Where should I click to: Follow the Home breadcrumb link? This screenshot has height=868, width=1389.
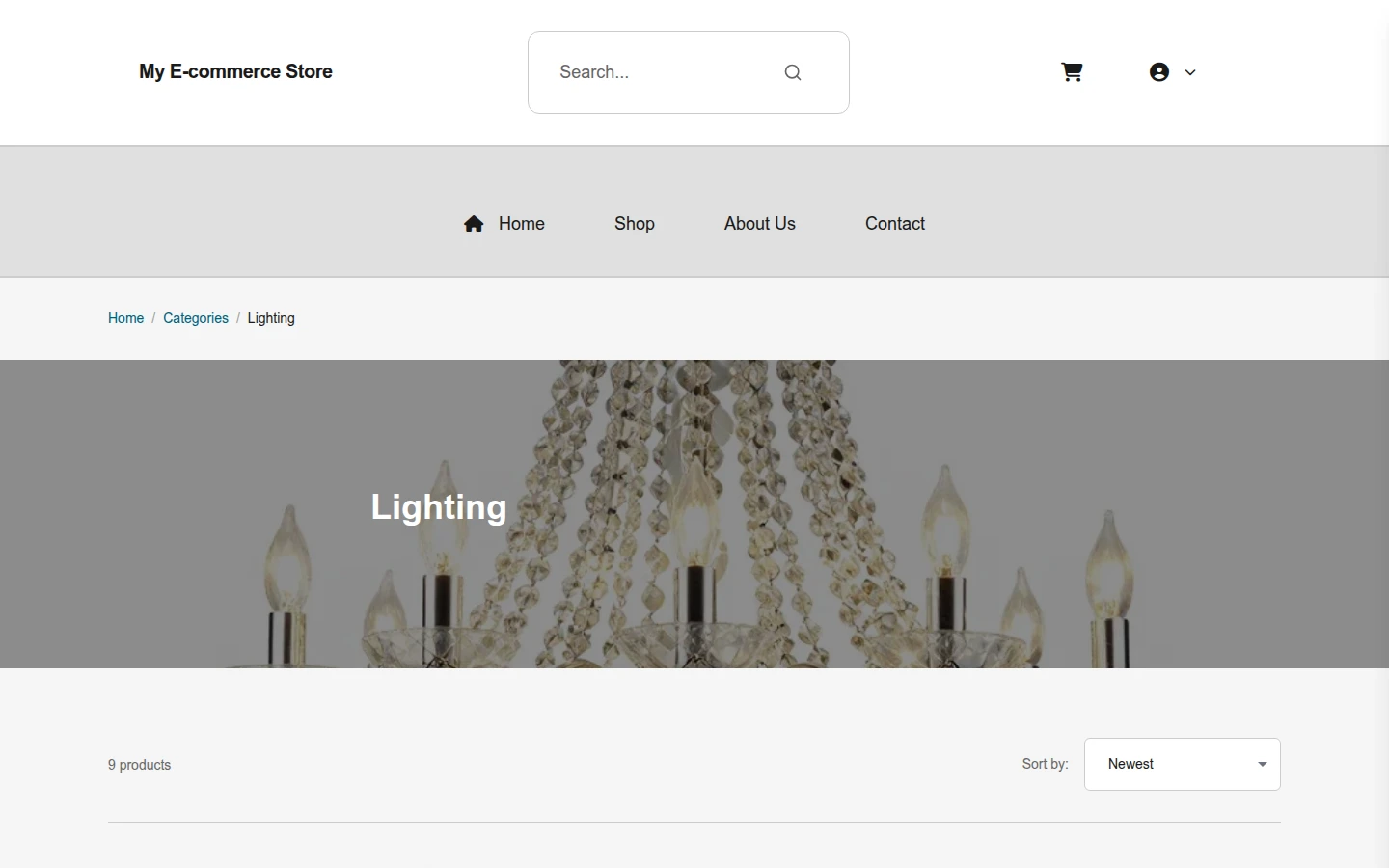125,318
